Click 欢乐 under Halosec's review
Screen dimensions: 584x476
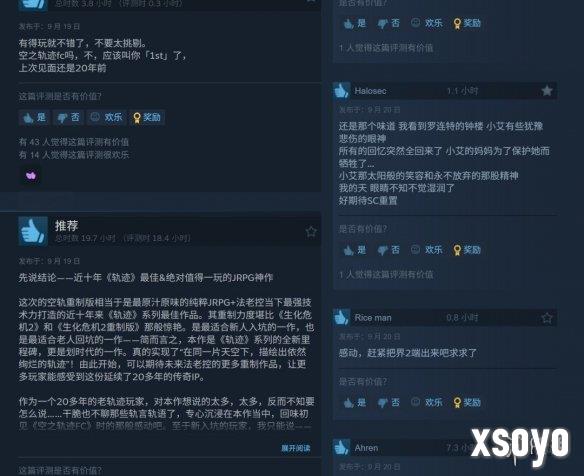426,250
